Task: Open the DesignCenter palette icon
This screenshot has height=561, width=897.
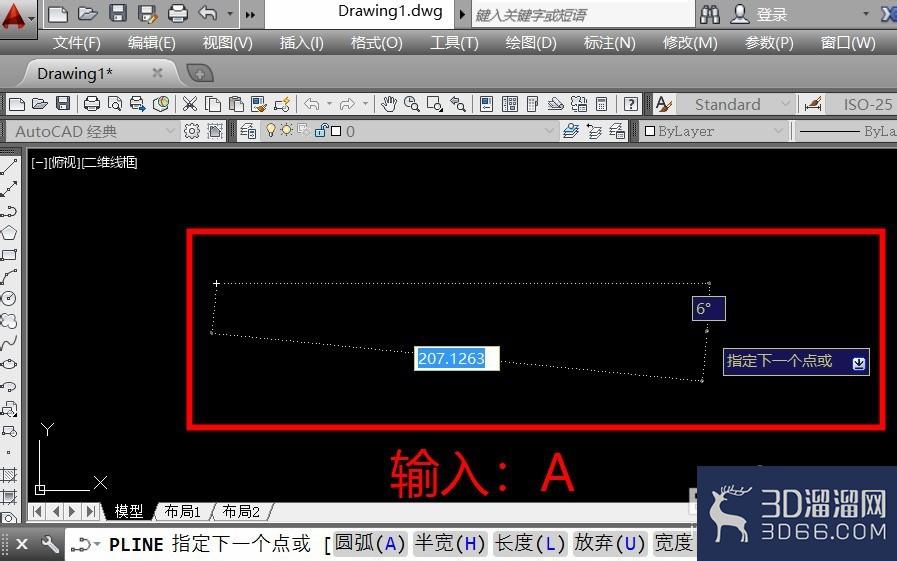Action: [x=510, y=104]
